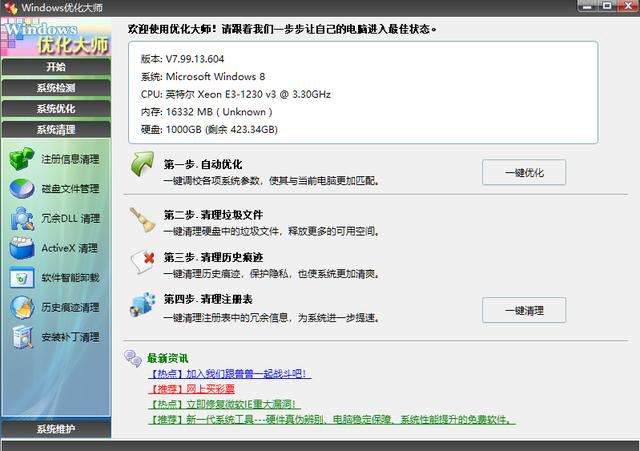Image resolution: width=640 pixels, height=451 pixels.
Task: Open the 磁盘文件管理 disk icon
Action: (x=22, y=189)
